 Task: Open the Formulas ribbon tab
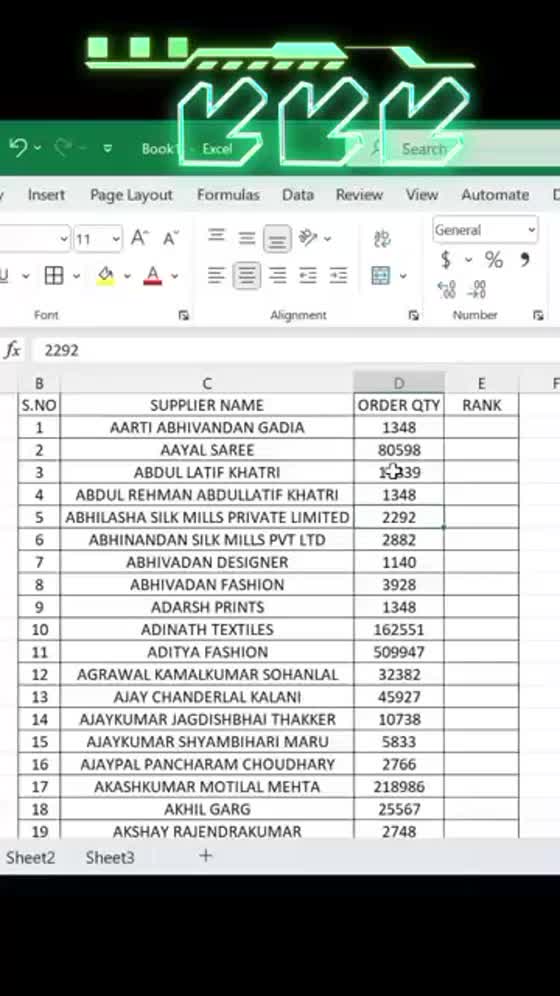pos(228,195)
